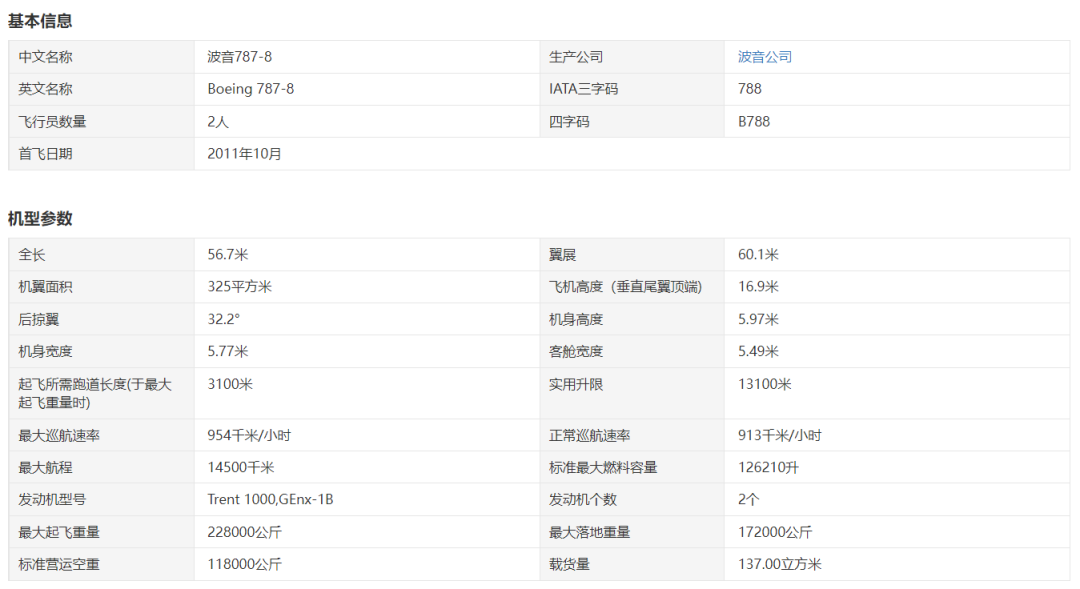Click the 标准营运空重 label
The width and height of the screenshot is (1080, 589).
coord(59,565)
